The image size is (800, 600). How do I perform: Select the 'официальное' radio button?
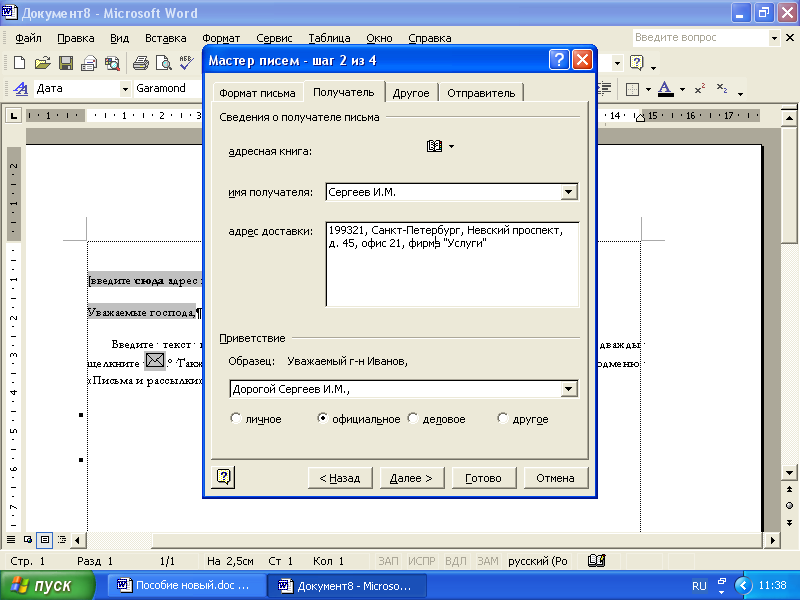(x=322, y=418)
